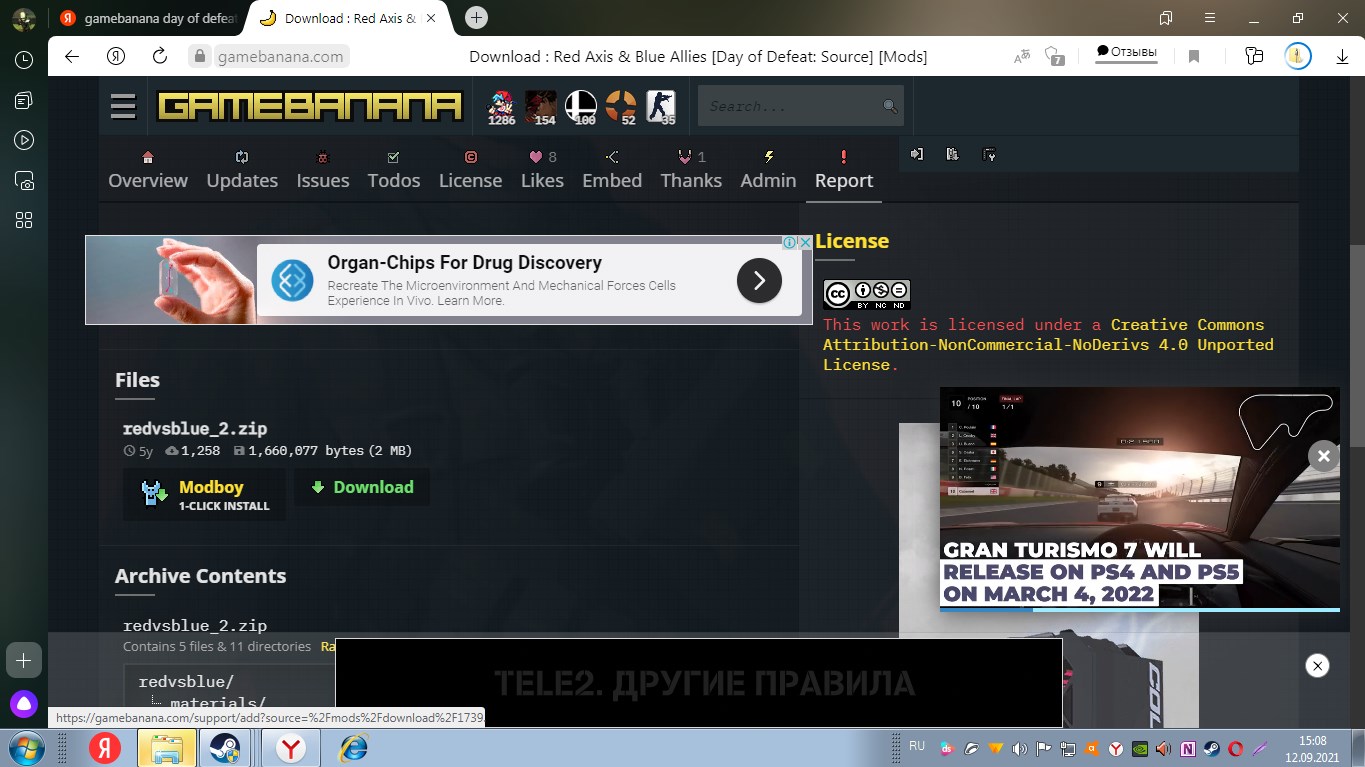The width and height of the screenshot is (1365, 767).
Task: Open Steam from the taskbar
Action: pos(224,748)
